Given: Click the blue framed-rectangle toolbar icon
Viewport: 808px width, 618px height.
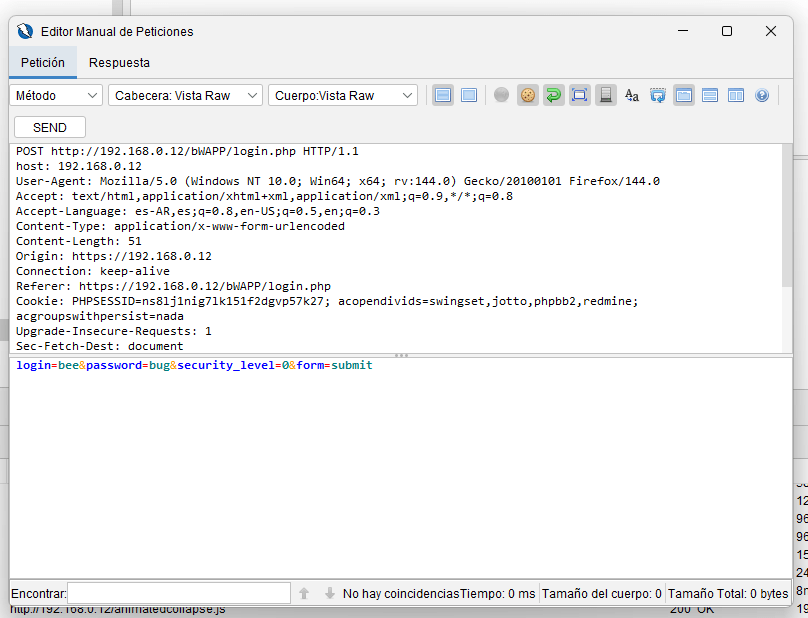Looking at the screenshot, I should click(x=580, y=96).
